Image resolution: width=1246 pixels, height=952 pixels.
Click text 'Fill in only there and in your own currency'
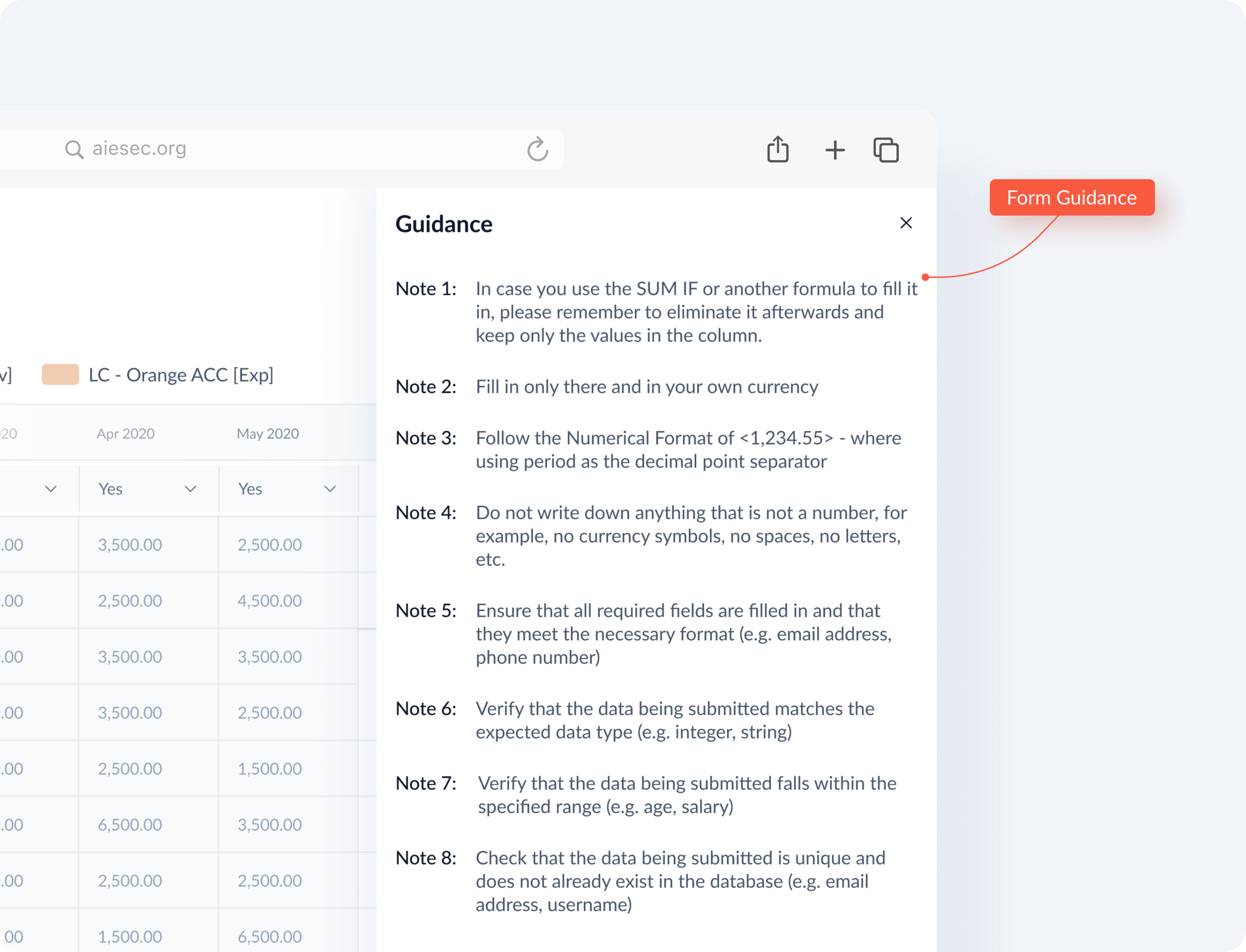coord(646,386)
